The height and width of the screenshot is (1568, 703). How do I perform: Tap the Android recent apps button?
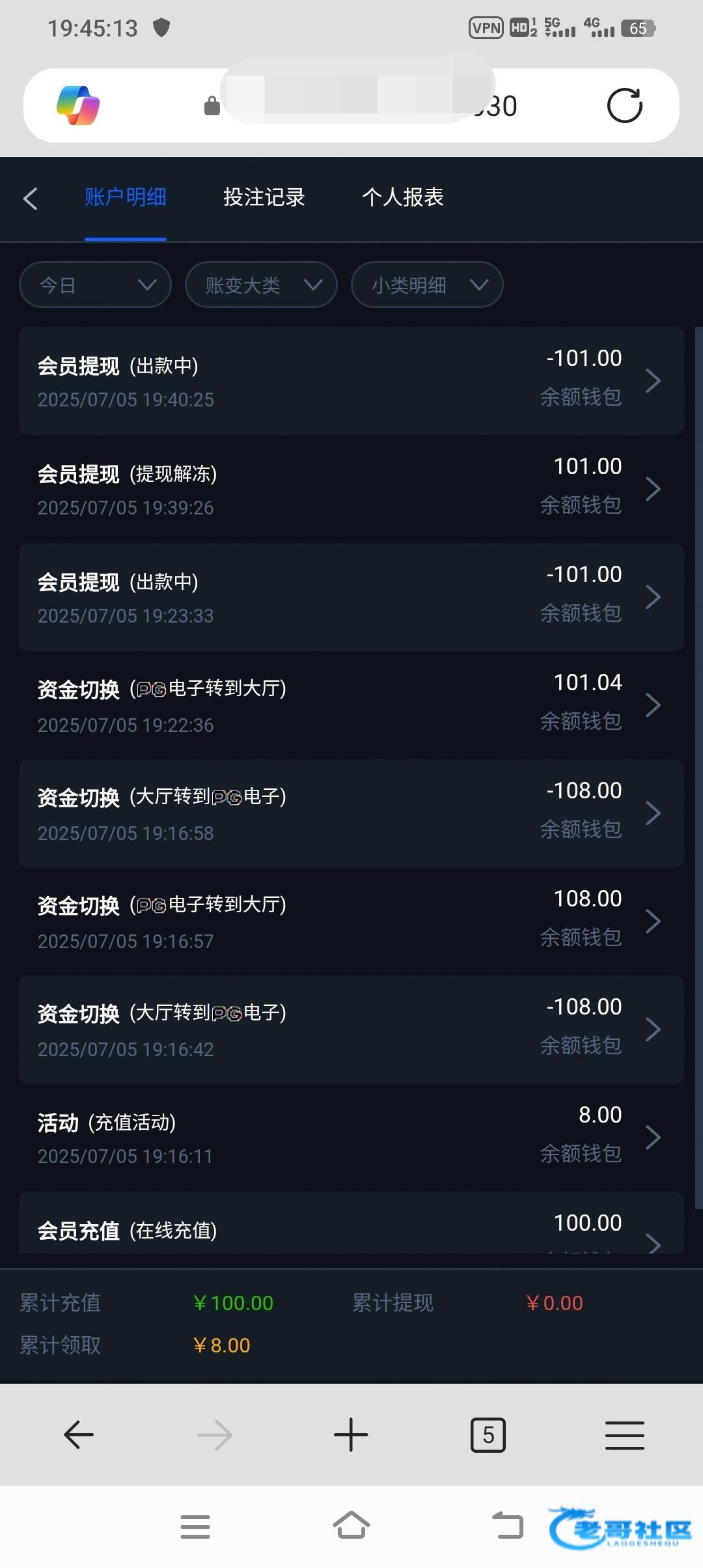195,1526
